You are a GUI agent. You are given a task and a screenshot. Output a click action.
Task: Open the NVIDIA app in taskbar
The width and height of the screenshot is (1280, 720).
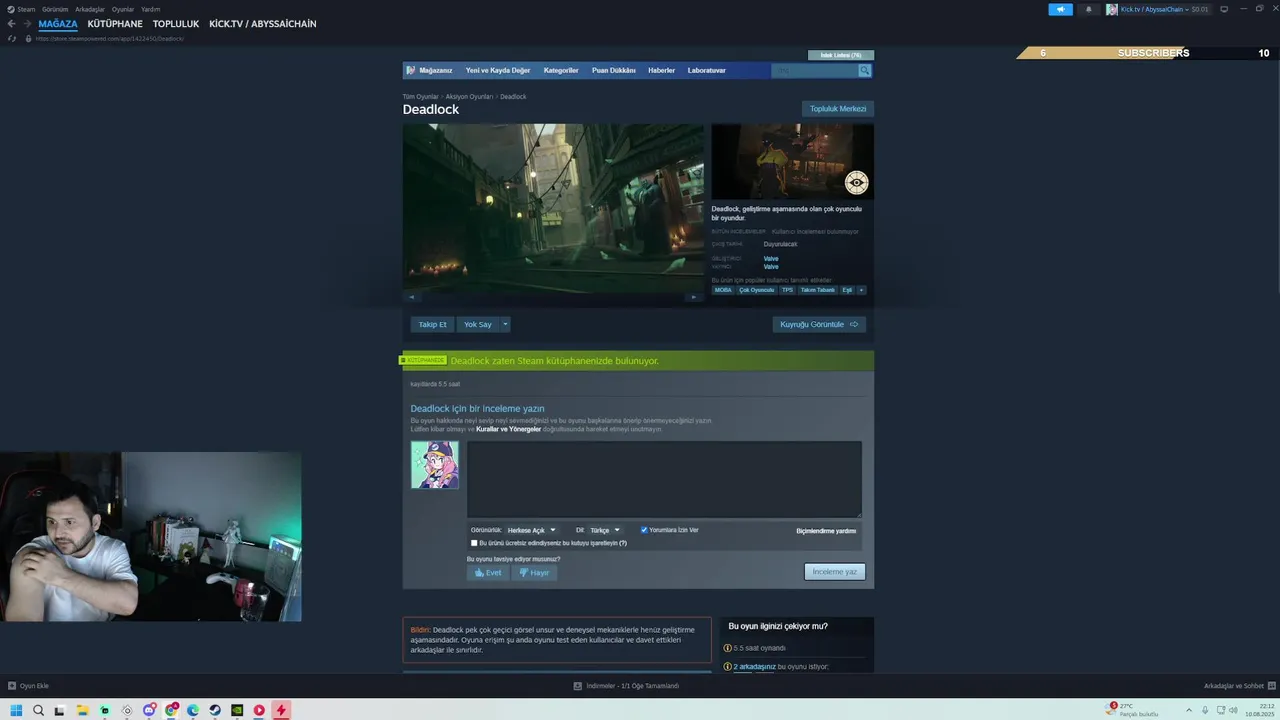click(x=237, y=710)
